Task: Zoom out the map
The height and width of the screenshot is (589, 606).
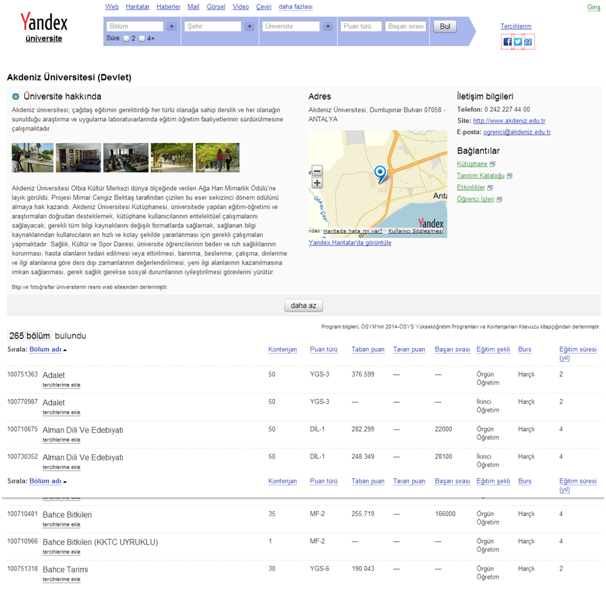Action: tap(317, 171)
